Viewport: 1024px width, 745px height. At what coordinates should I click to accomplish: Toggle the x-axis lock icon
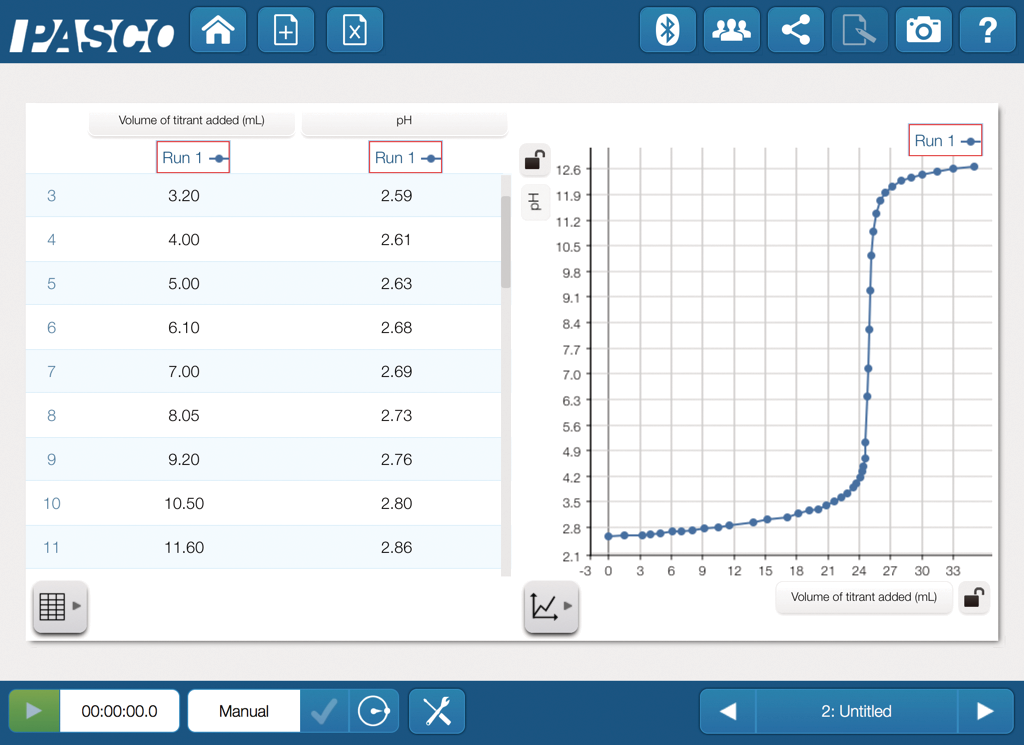(x=973, y=598)
